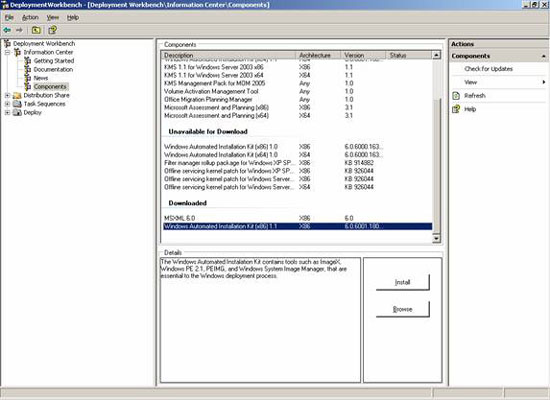Expand the Distribution Share tree node
Viewport: 550px width, 400px height.
pos(7,95)
